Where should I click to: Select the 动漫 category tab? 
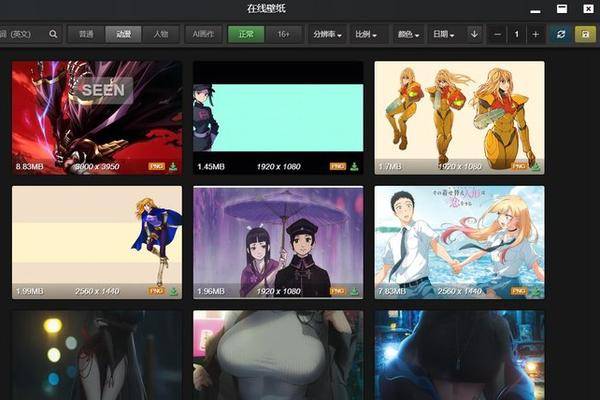(123, 34)
